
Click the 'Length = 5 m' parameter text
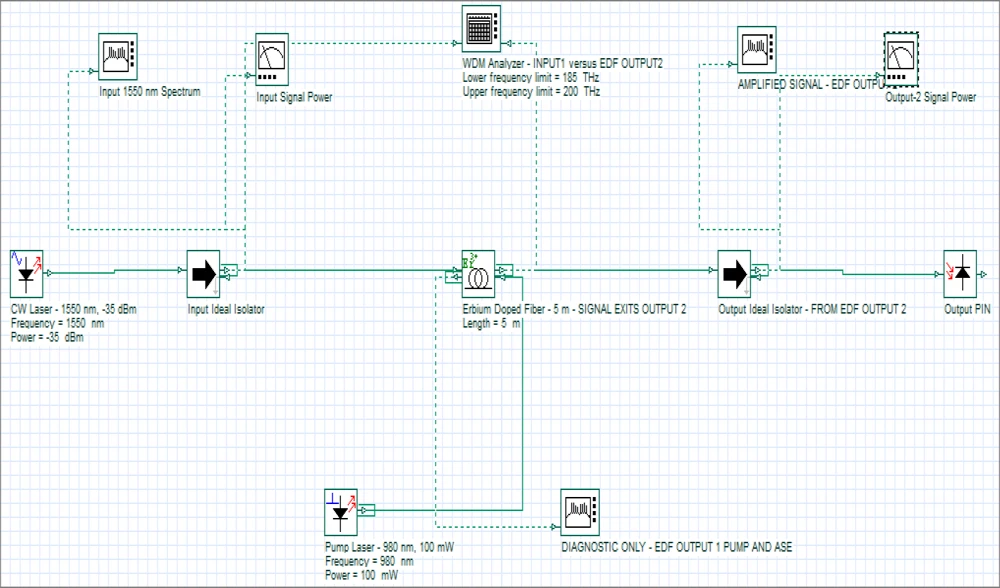pos(491,323)
